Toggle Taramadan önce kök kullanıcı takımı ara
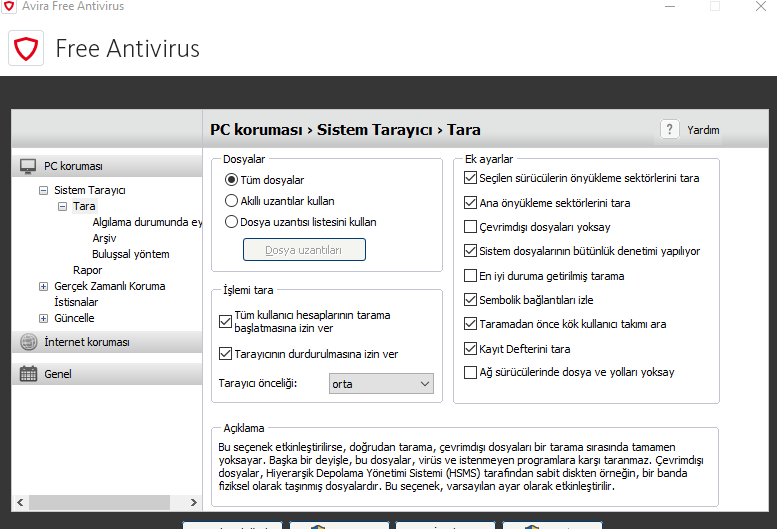 (x=470, y=323)
